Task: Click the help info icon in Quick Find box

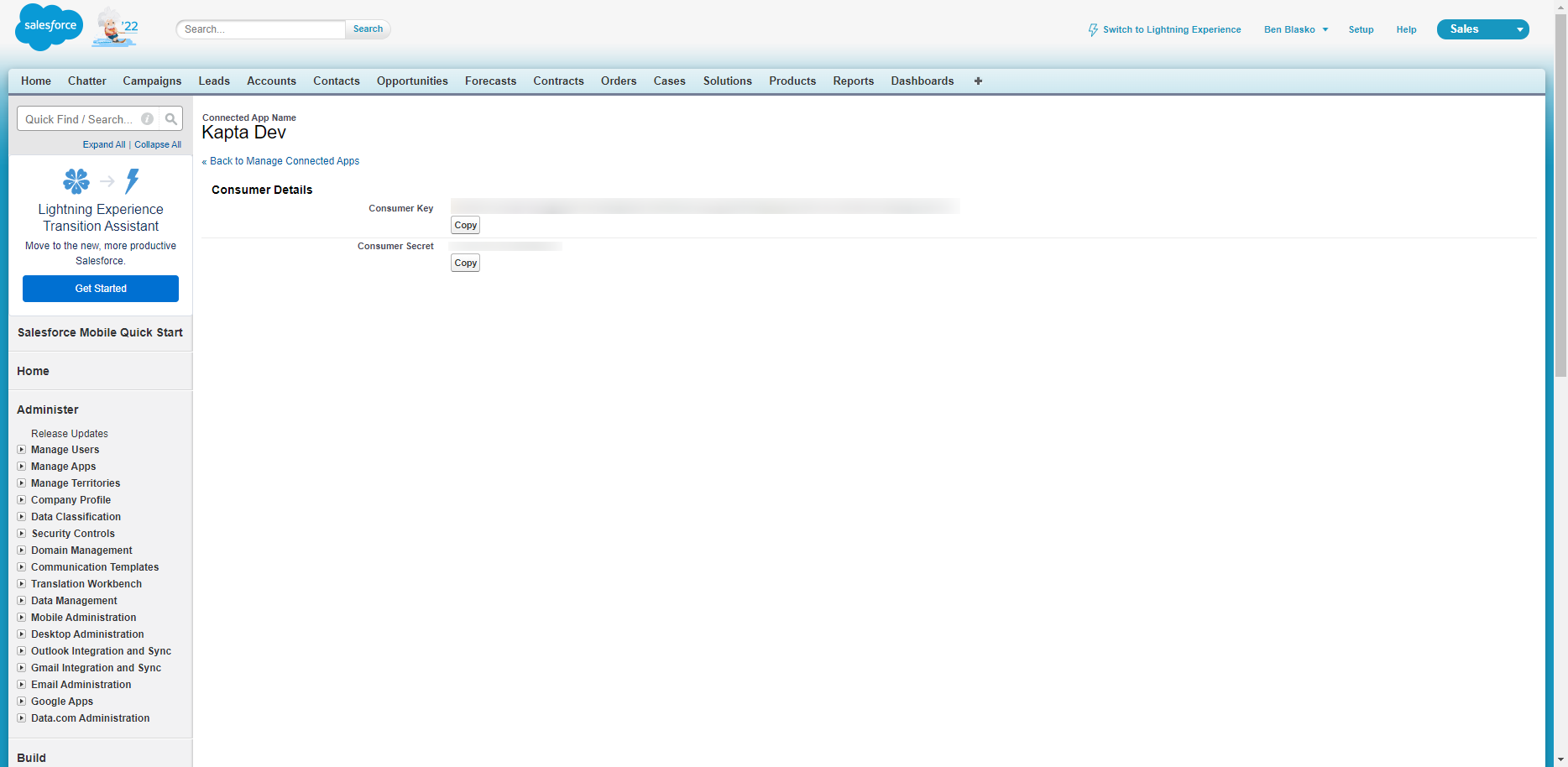Action: point(147,118)
